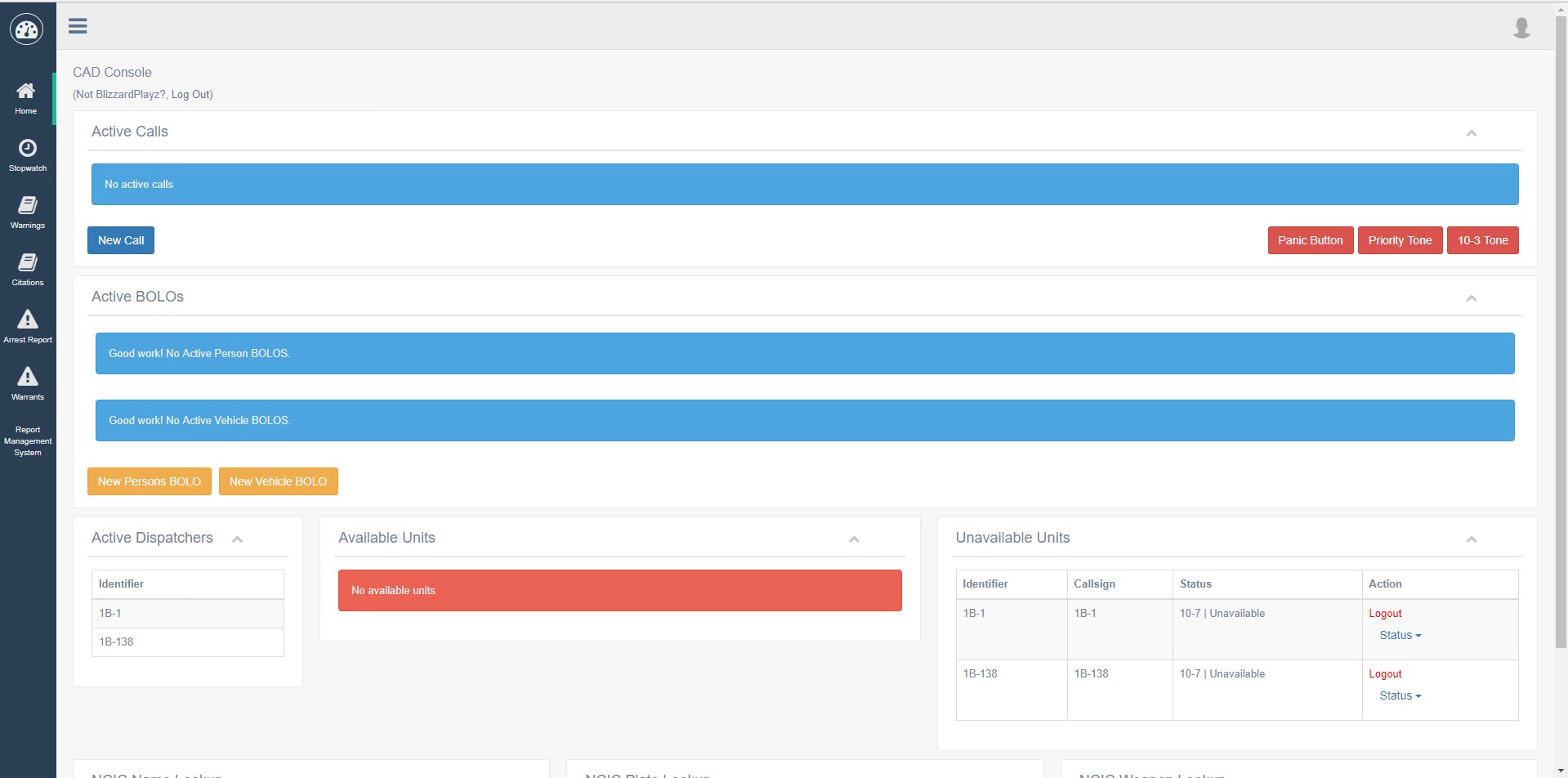This screenshot has height=778, width=1568.
Task: Click the No available units alert
Action: coord(620,590)
